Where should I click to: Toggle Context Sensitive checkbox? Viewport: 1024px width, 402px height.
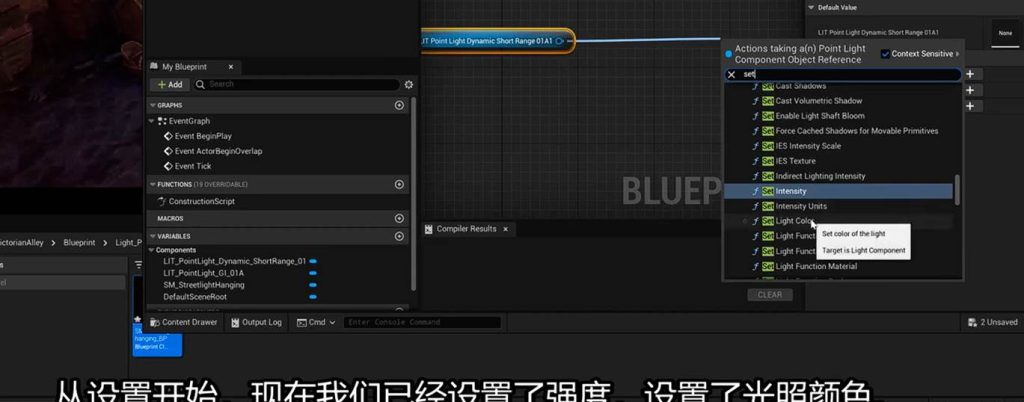tap(885, 54)
